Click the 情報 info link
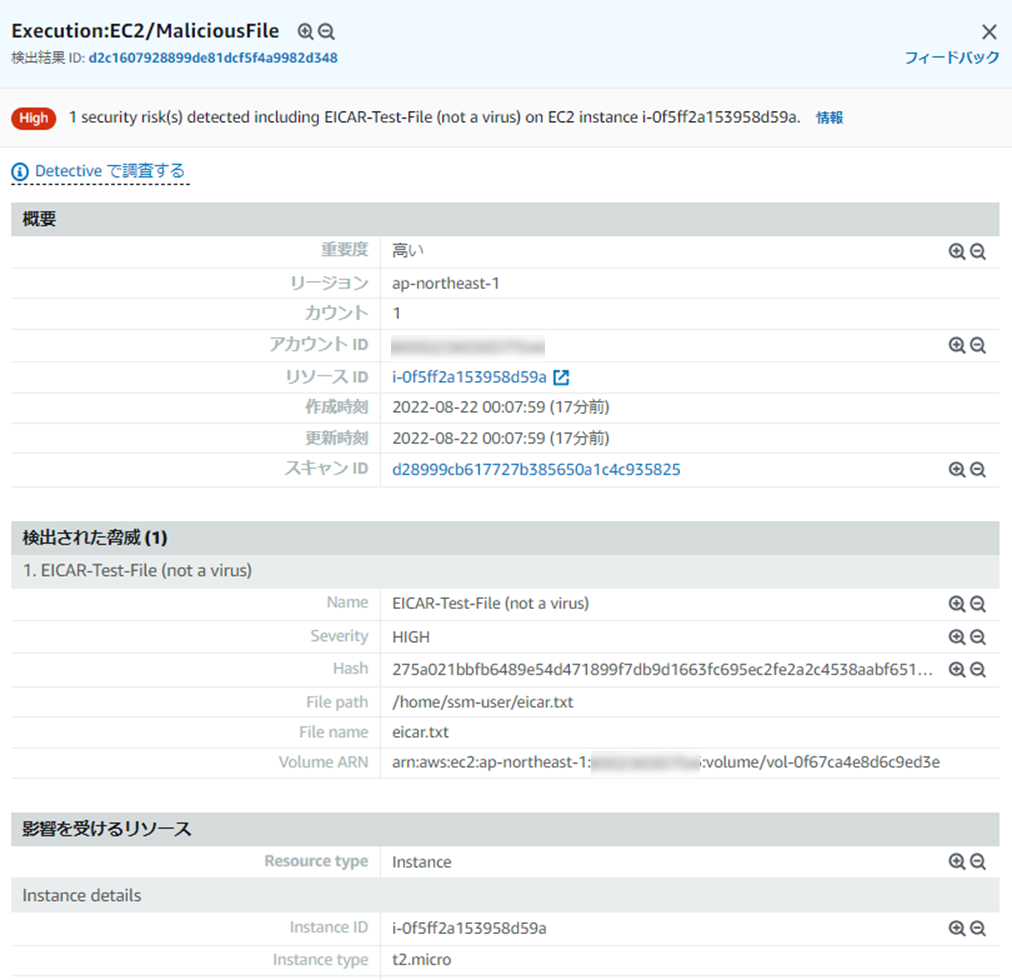Image resolution: width=1012 pixels, height=980 pixels. pyautogui.click(x=829, y=117)
